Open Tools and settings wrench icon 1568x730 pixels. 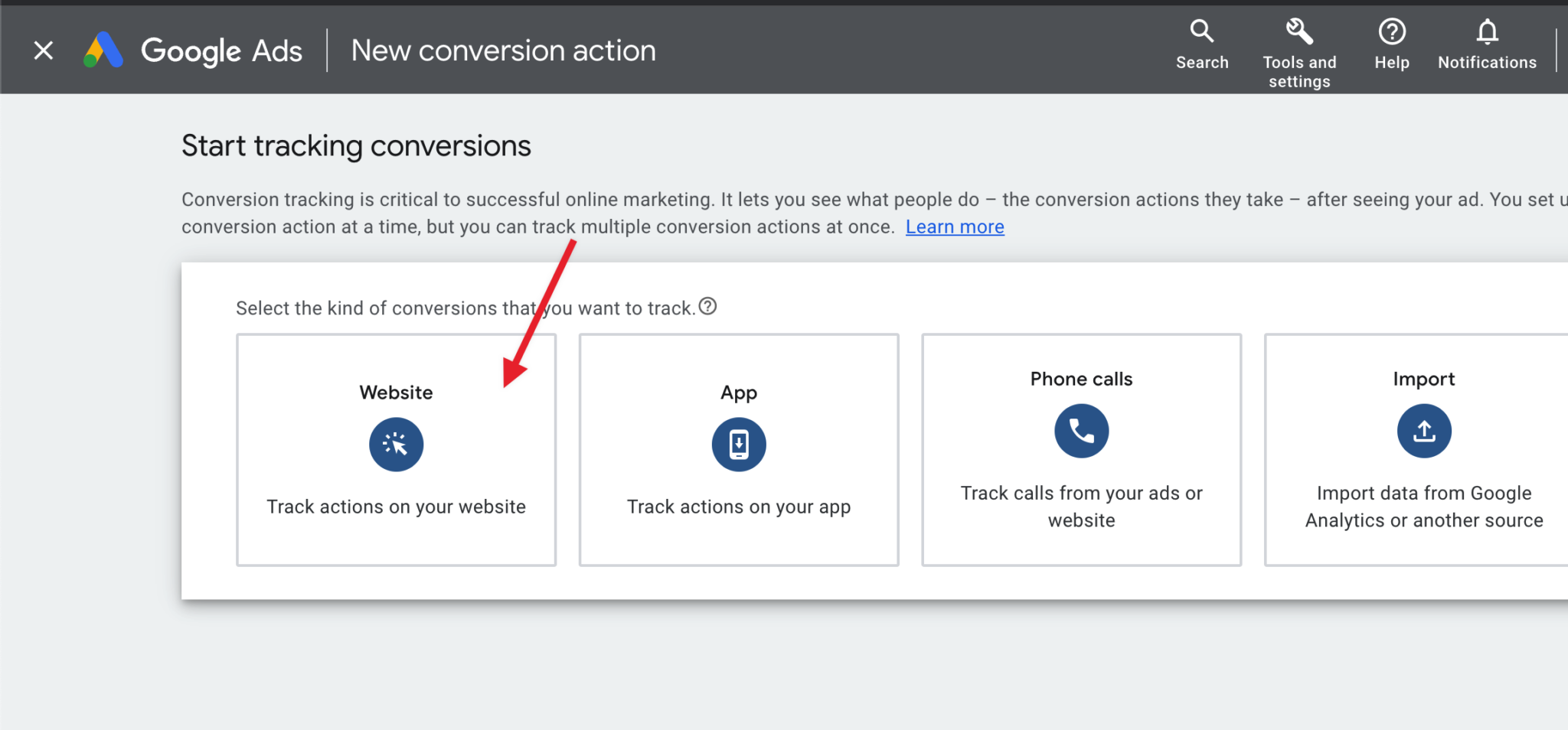click(x=1299, y=31)
